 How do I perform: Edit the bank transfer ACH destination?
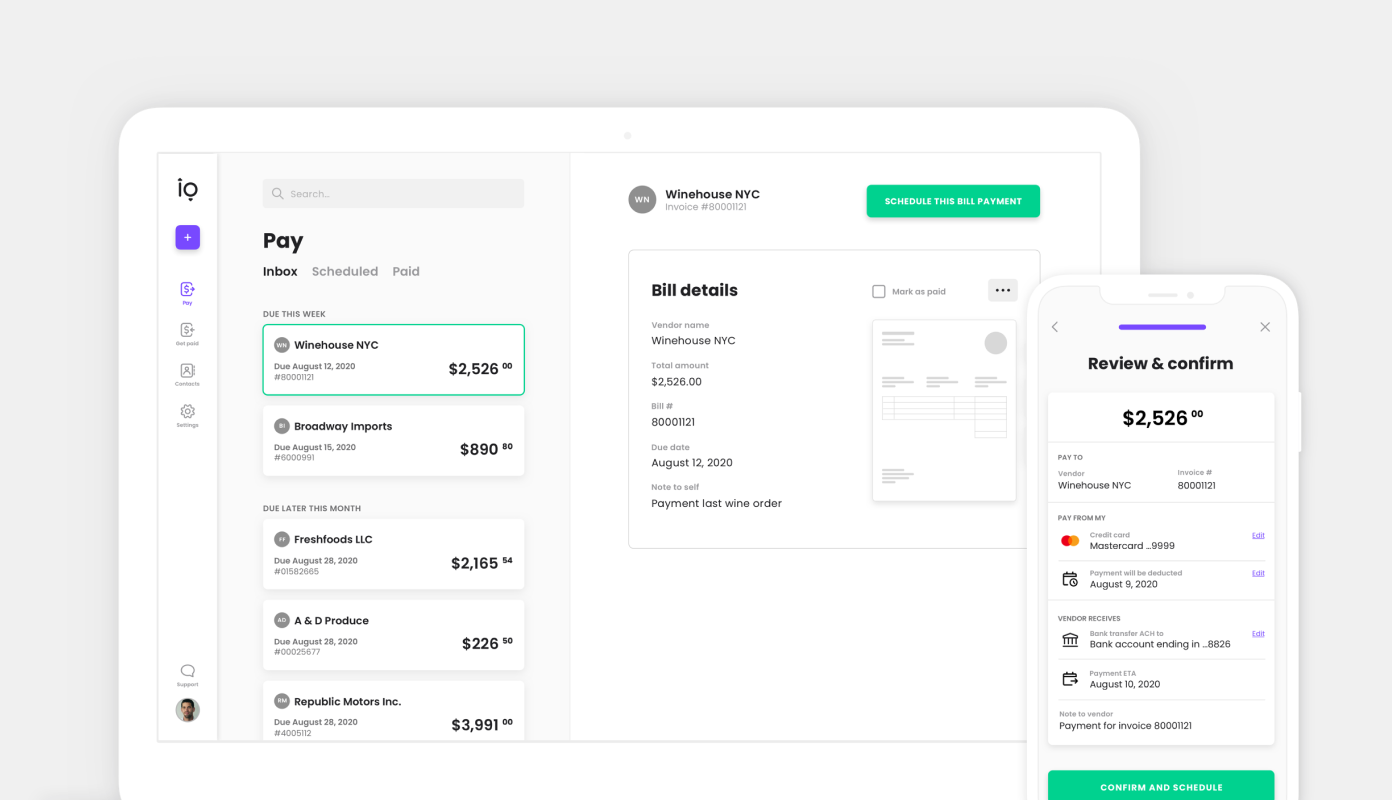tap(1258, 633)
